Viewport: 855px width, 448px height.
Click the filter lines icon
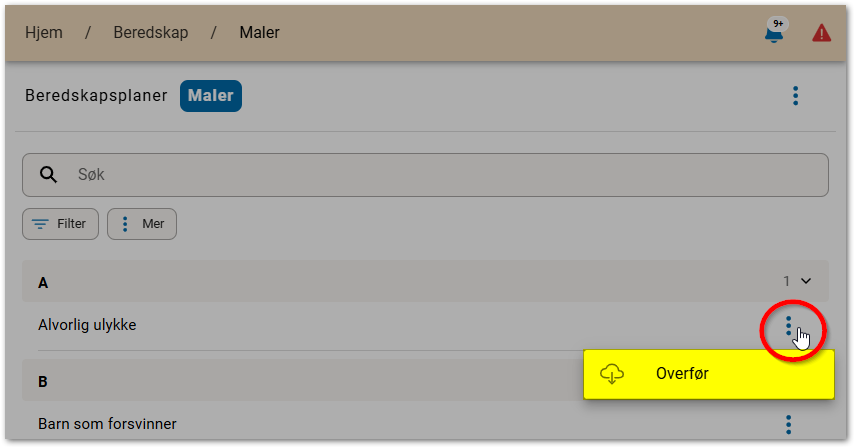[41, 224]
